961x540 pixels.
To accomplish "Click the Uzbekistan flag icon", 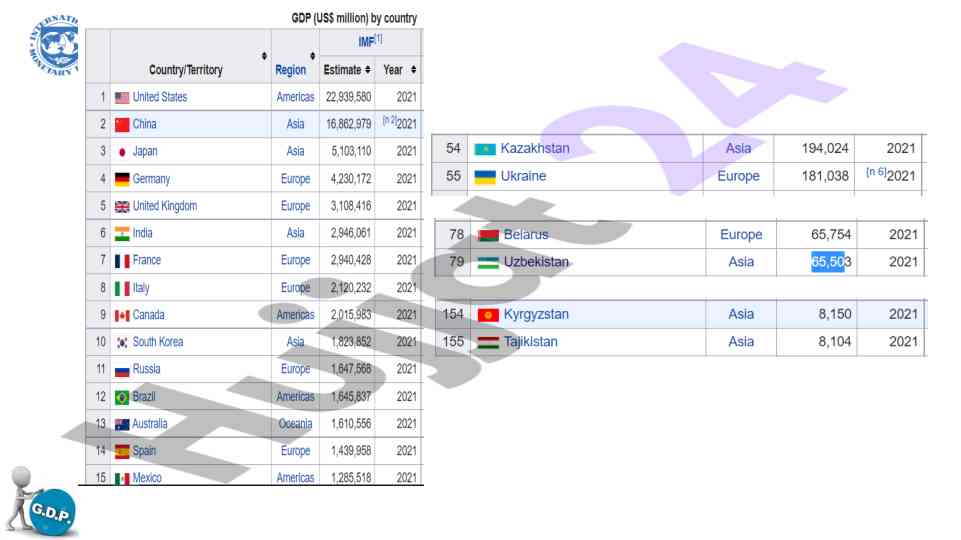I will pos(488,262).
